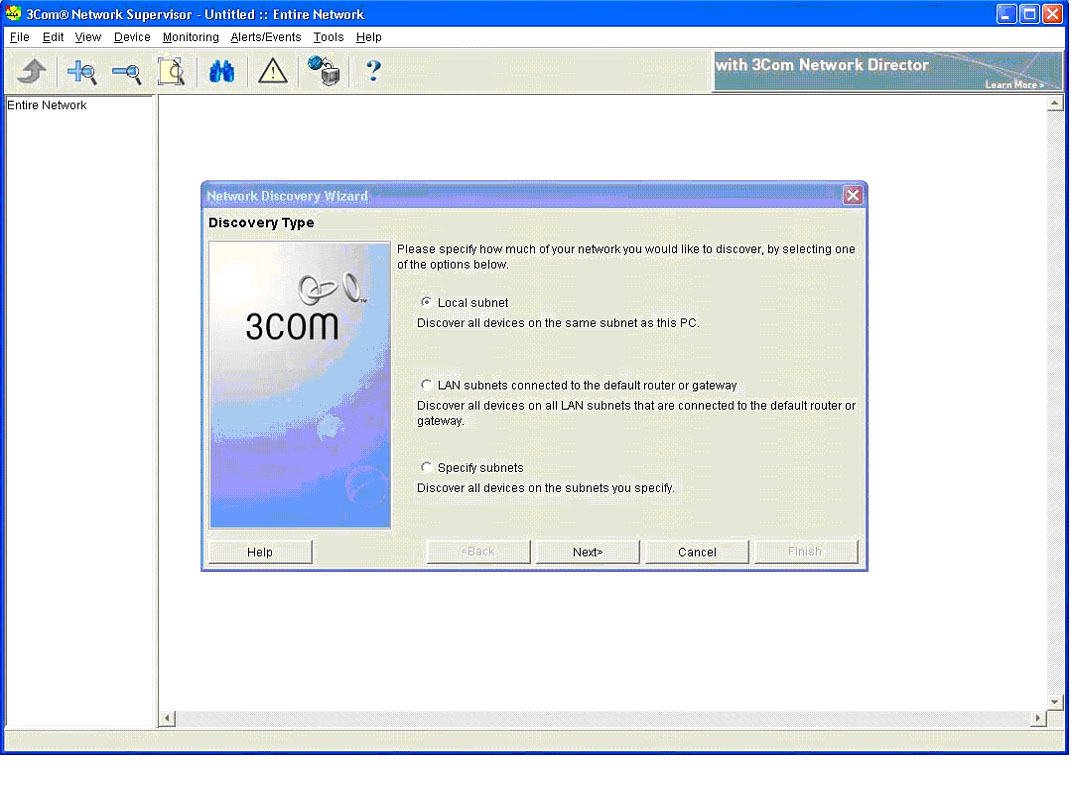Open the Tools menu

point(328,37)
